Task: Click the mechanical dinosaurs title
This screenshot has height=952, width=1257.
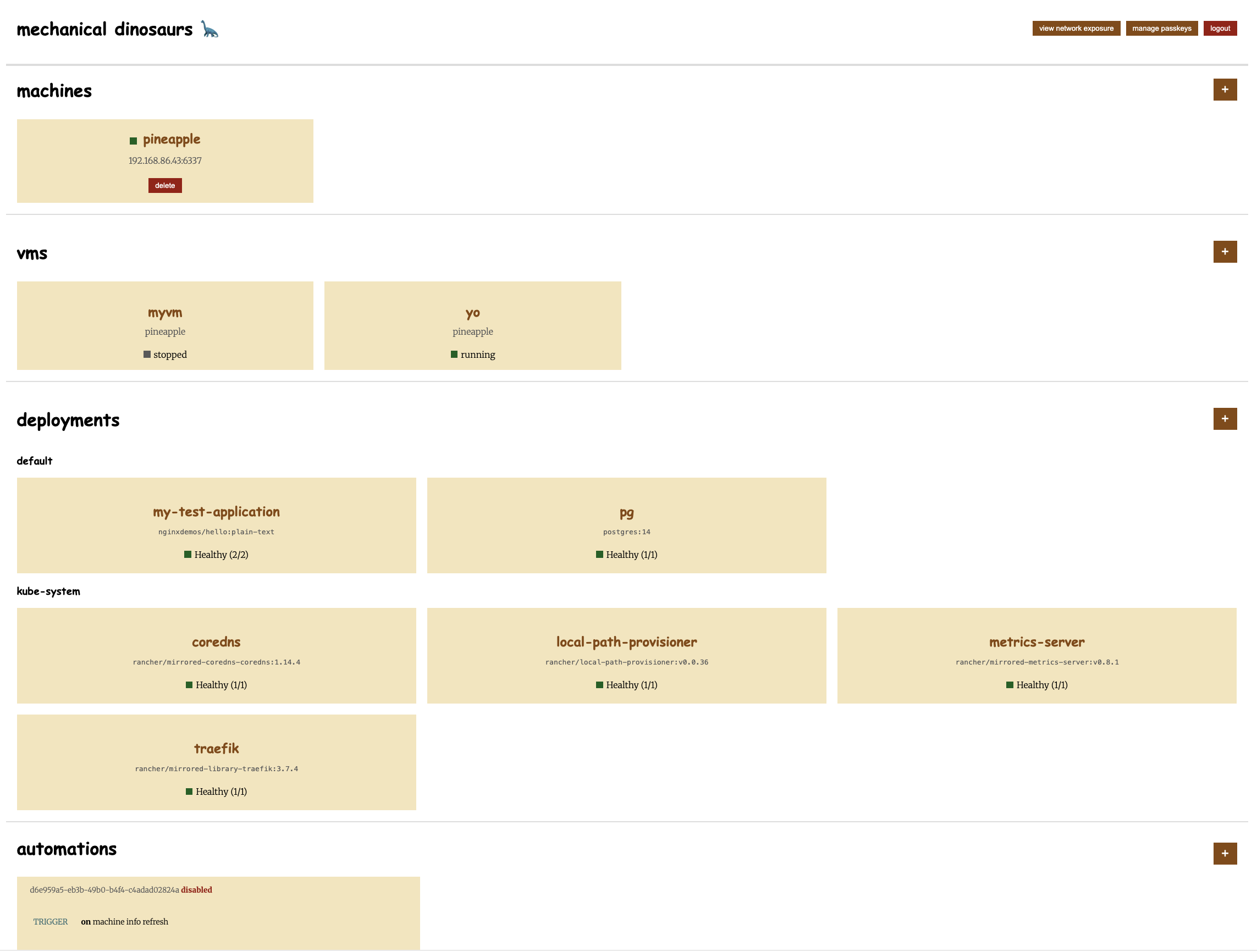Action: click(x=104, y=30)
